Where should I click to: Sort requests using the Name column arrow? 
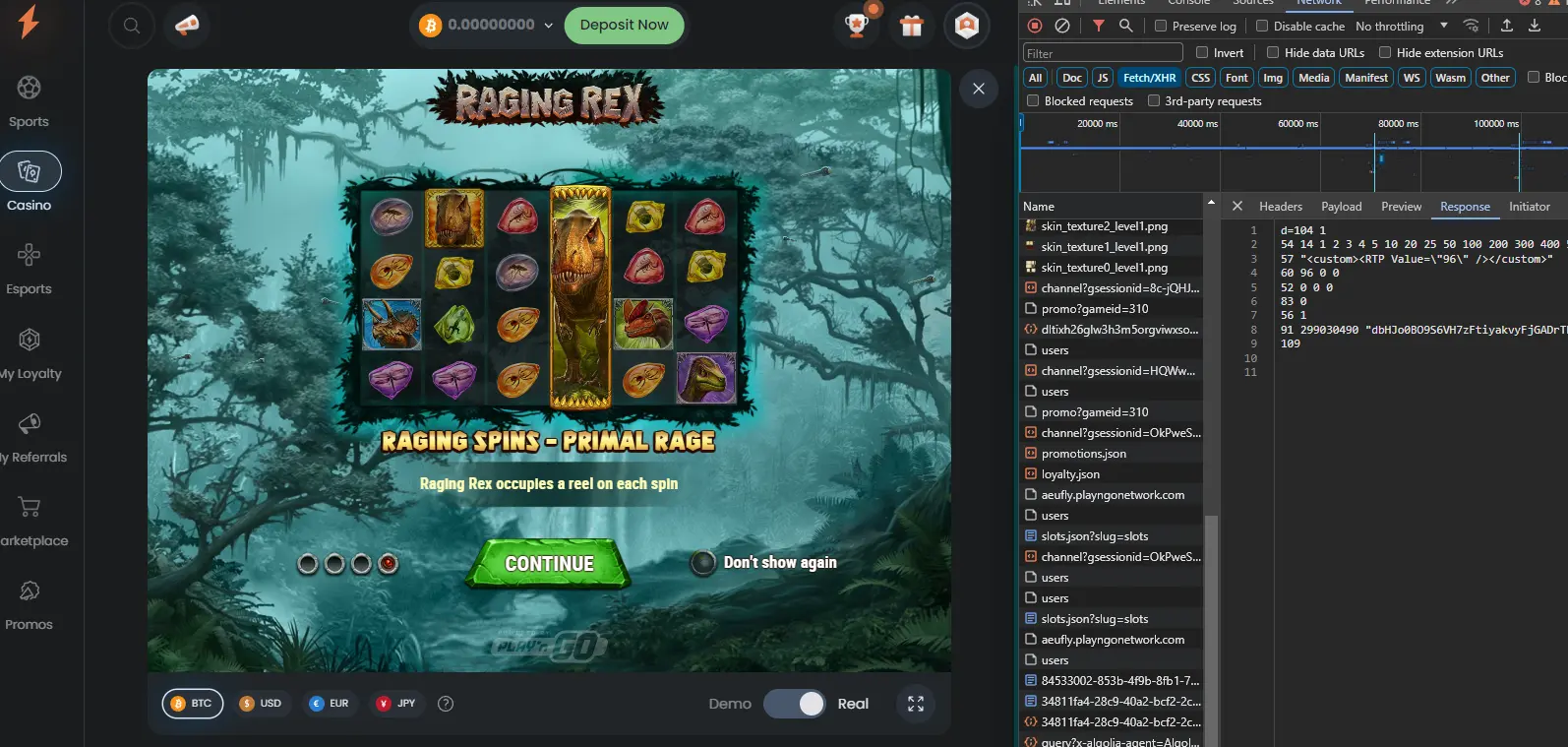point(1210,201)
